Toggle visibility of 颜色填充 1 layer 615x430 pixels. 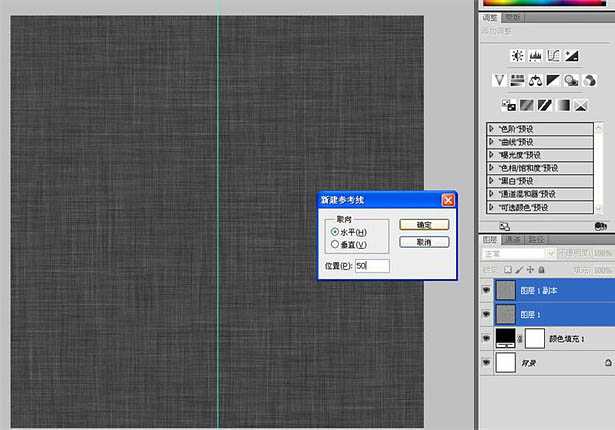486,338
